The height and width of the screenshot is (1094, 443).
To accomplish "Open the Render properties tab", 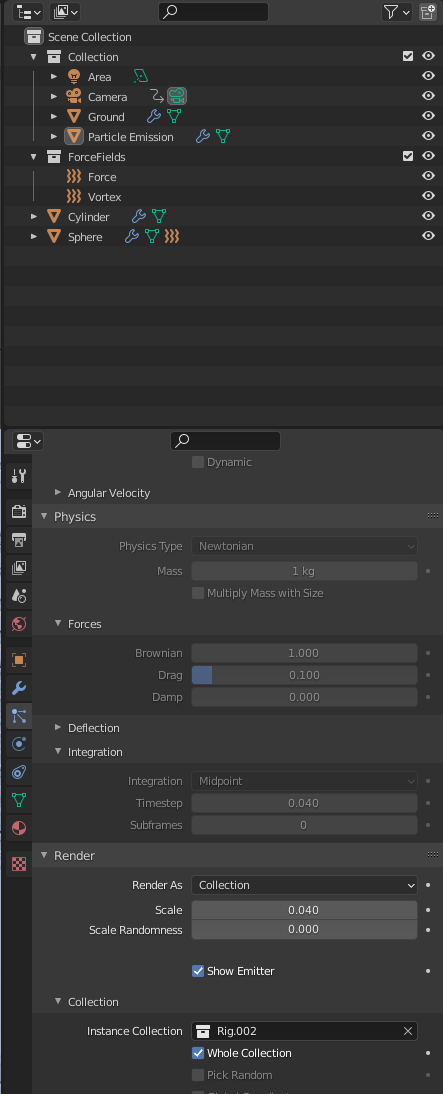I will pyautogui.click(x=19, y=512).
